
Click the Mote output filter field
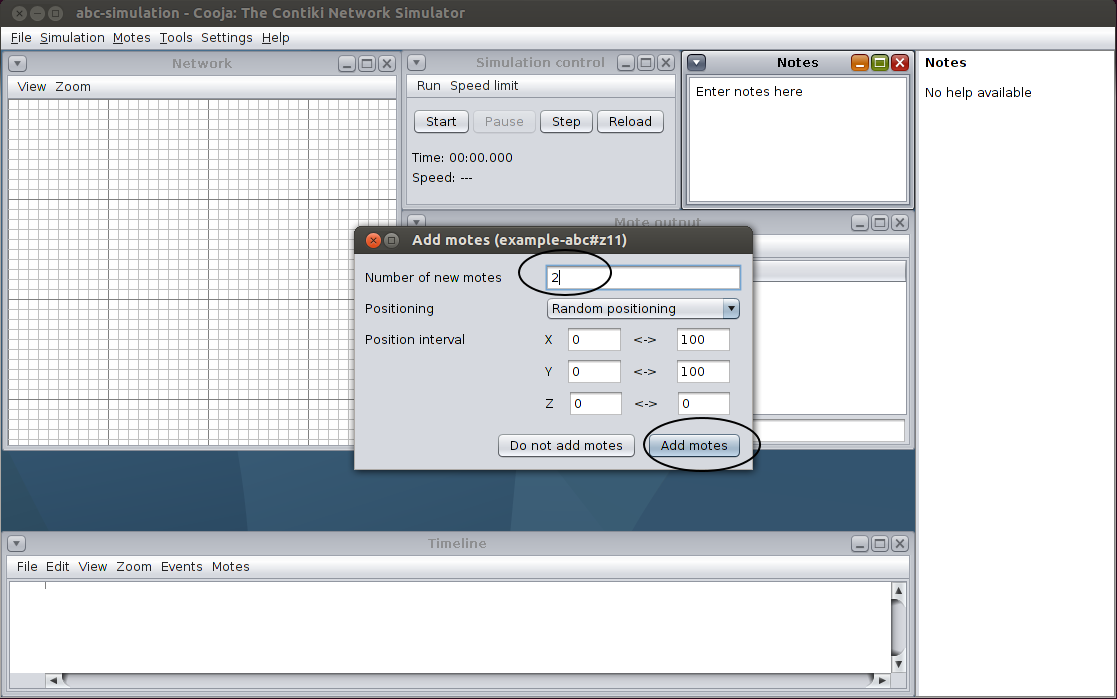coord(829,431)
